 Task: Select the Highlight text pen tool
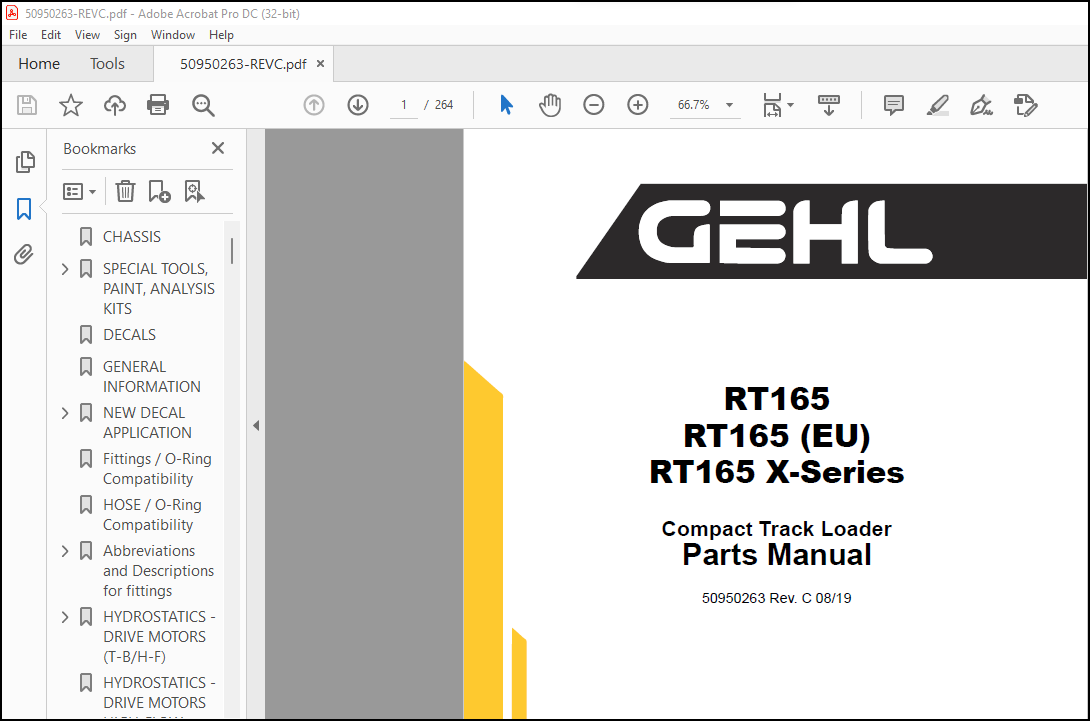(938, 105)
